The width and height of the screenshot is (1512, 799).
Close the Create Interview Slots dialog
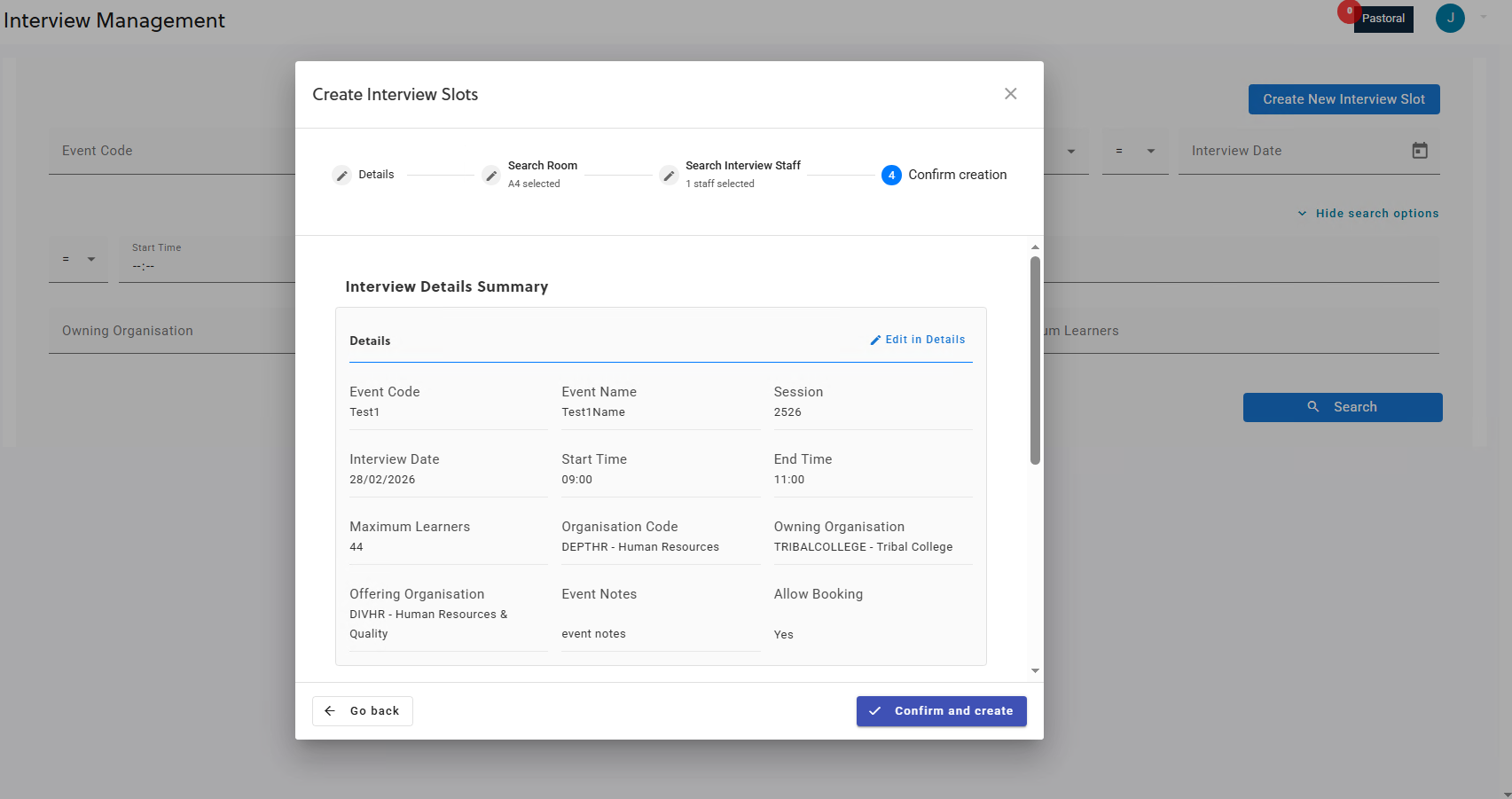pyautogui.click(x=1010, y=94)
